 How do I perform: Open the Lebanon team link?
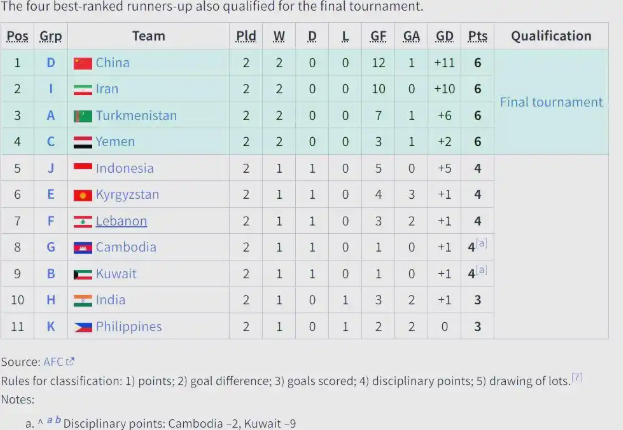(x=121, y=221)
